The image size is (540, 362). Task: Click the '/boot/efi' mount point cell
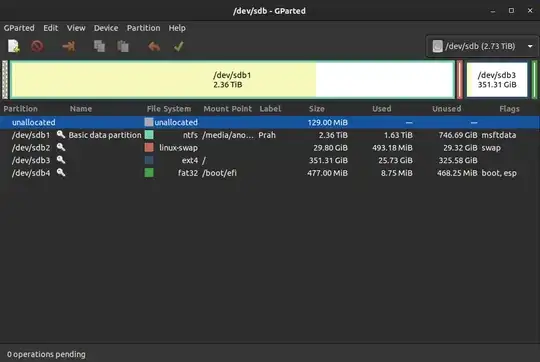click(x=219, y=173)
